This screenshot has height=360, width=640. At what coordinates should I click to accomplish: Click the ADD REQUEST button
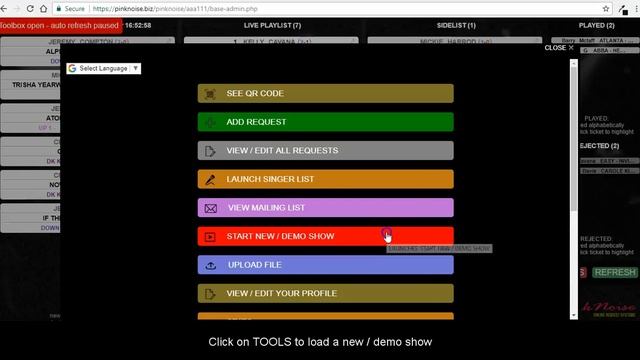(x=325, y=122)
